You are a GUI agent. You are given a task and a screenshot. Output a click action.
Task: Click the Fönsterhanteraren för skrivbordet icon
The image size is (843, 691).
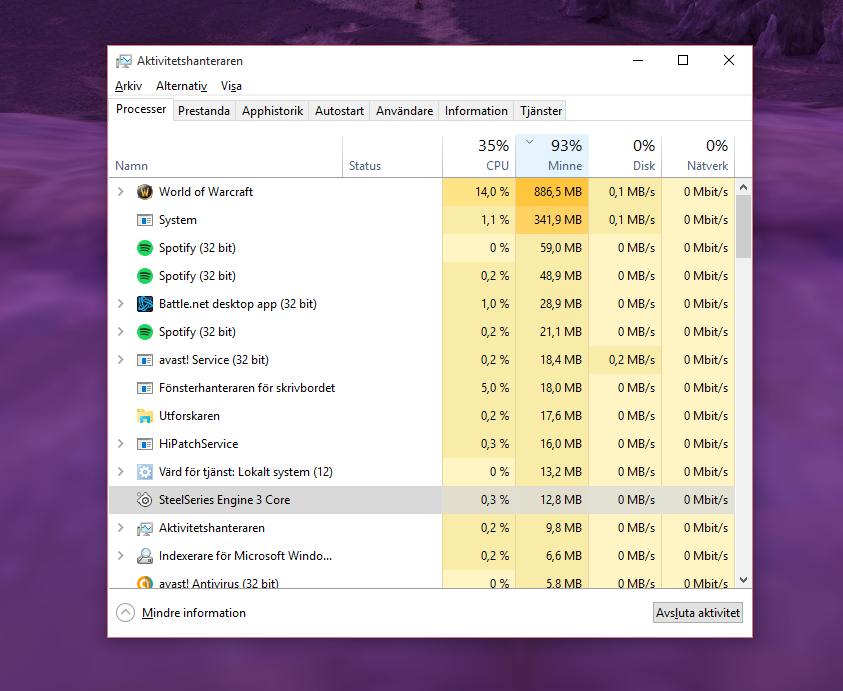(145, 388)
